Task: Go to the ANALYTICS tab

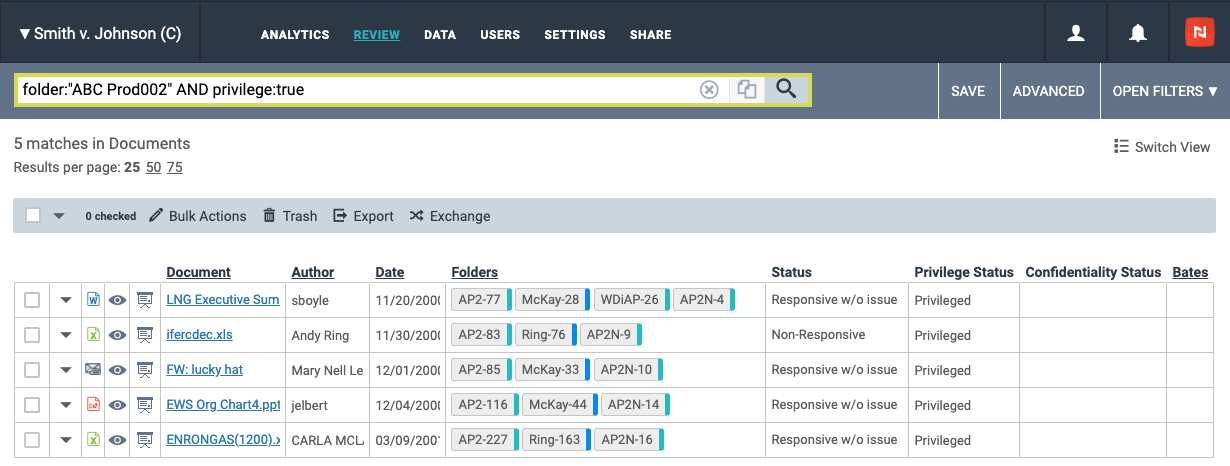Action: click(295, 34)
